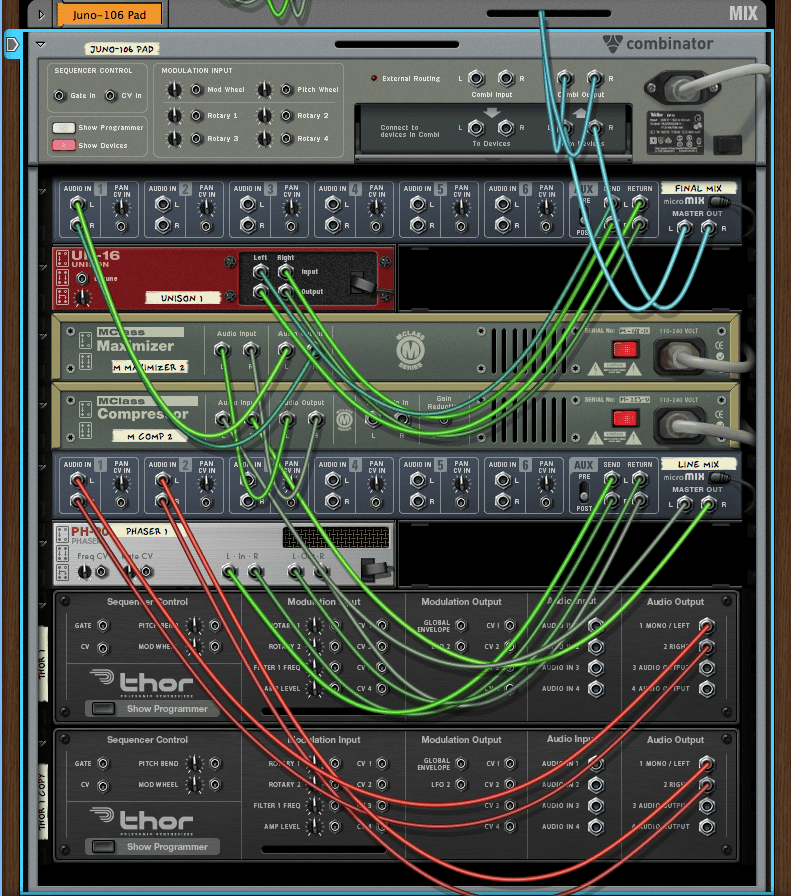Click Final Mix Audio In 2 left jack
Viewport: 791px width, 896px height.
pos(163,204)
